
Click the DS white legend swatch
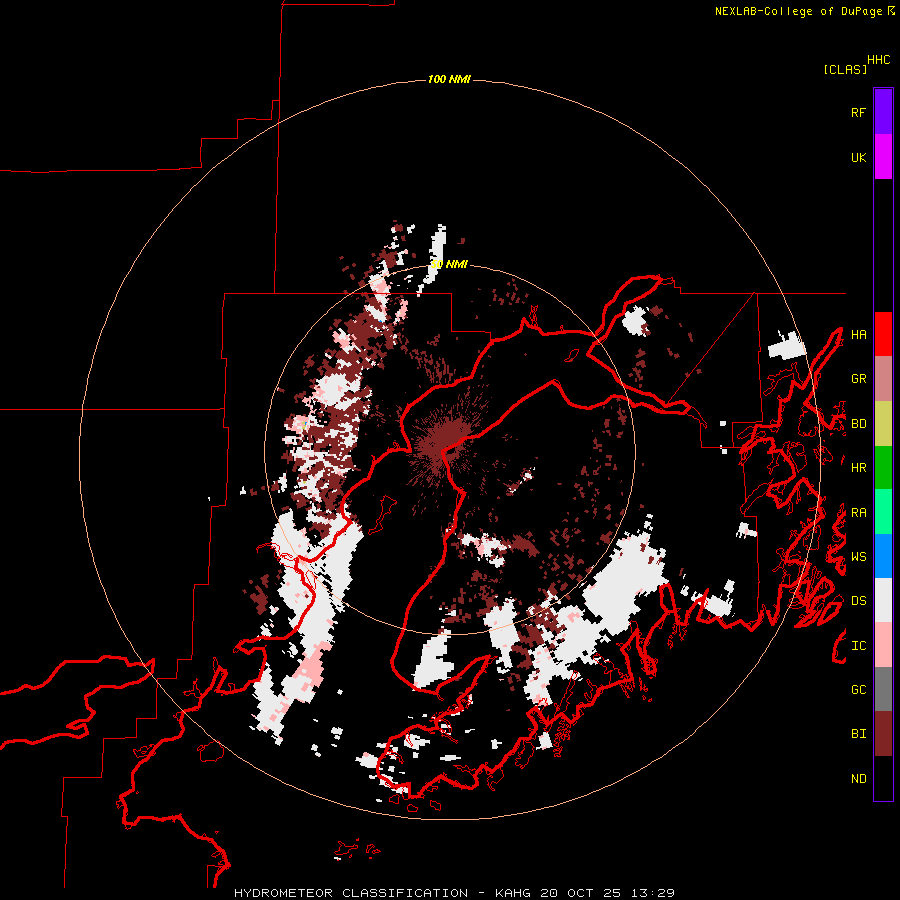click(x=883, y=600)
